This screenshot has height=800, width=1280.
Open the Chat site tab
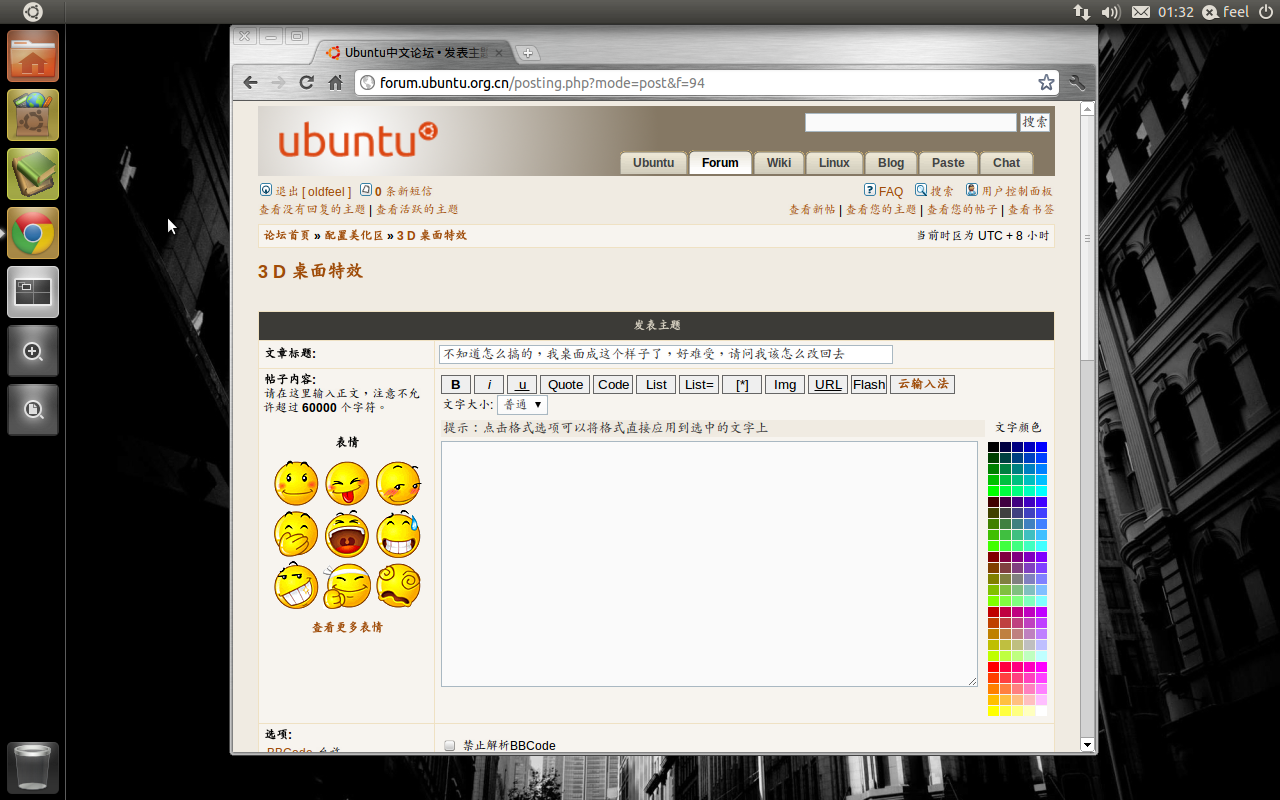(1007, 163)
